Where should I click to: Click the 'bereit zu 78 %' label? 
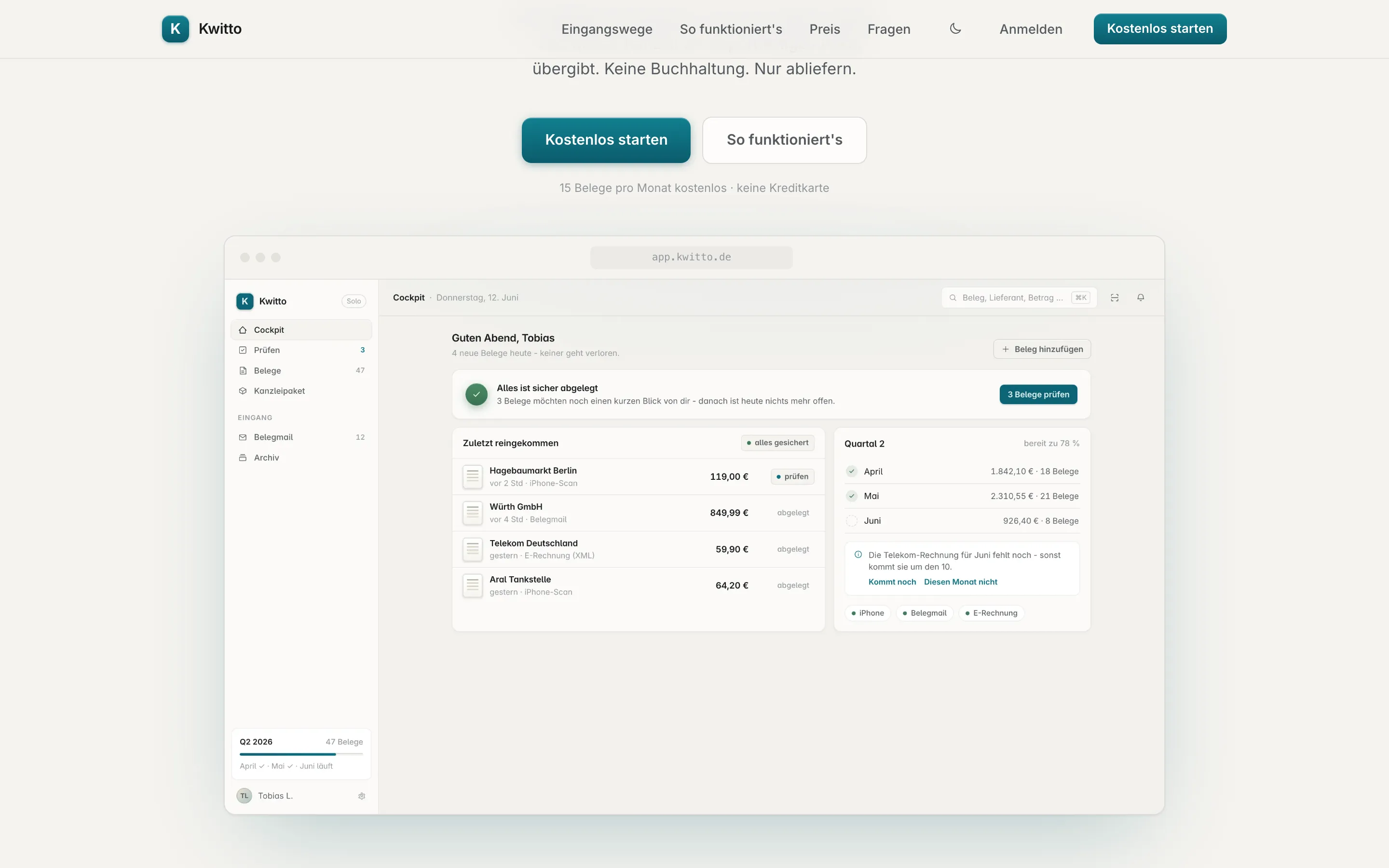[1051, 443]
